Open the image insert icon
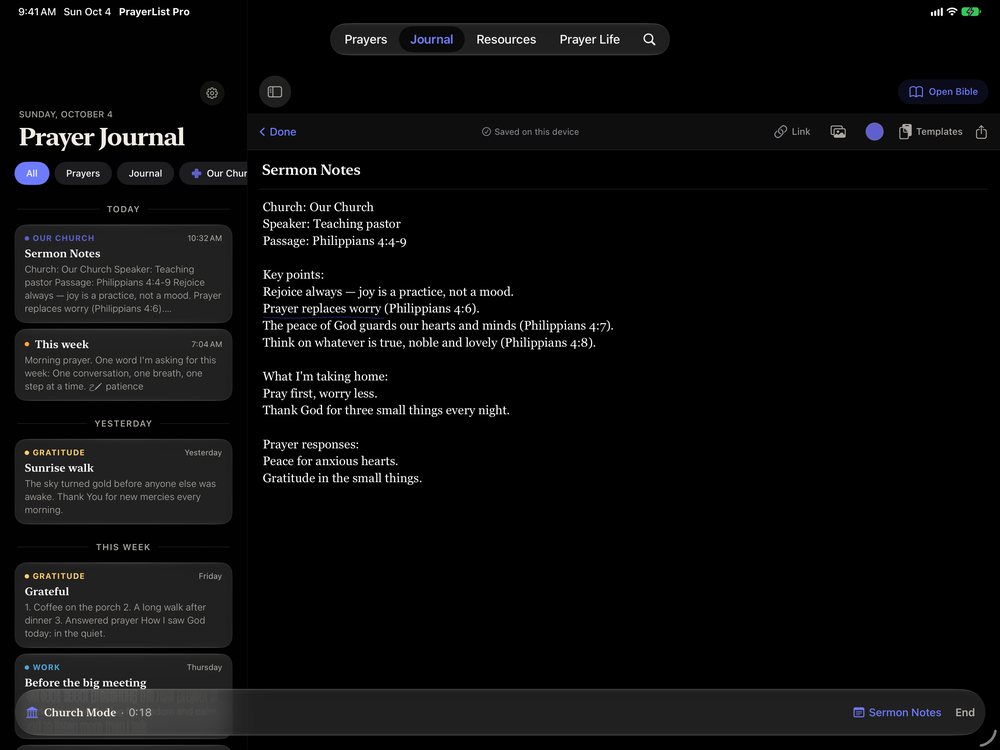The height and width of the screenshot is (750, 1000). click(838, 131)
